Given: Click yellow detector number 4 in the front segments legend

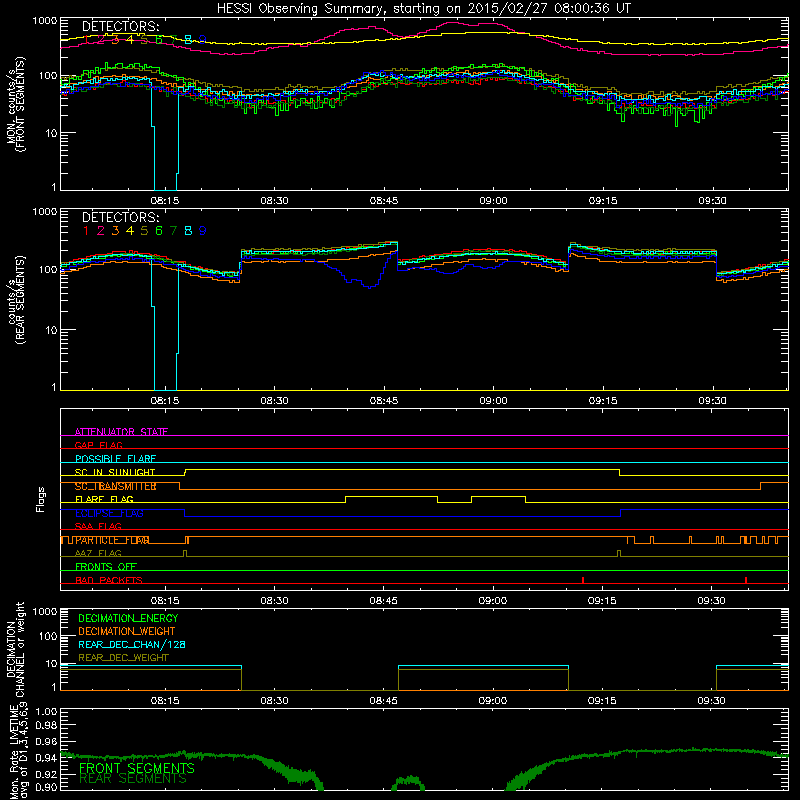Looking at the screenshot, I should (x=130, y=40).
